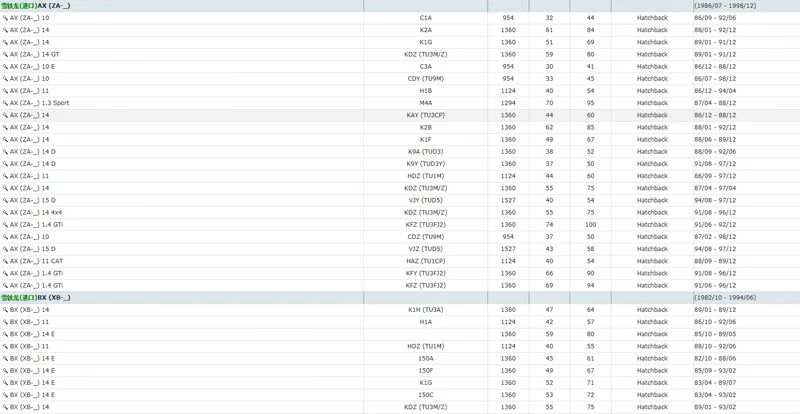
Task: Select the engine code 150F
Action: click(426, 371)
